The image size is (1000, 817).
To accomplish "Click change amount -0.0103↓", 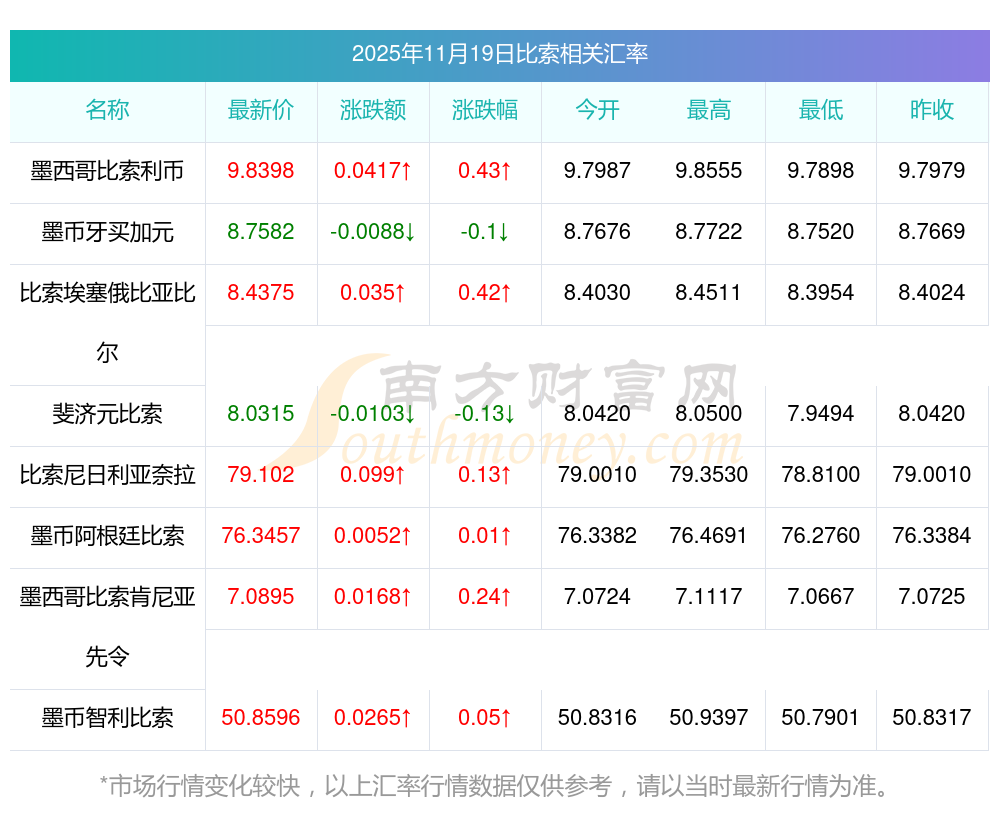I will (372, 413).
